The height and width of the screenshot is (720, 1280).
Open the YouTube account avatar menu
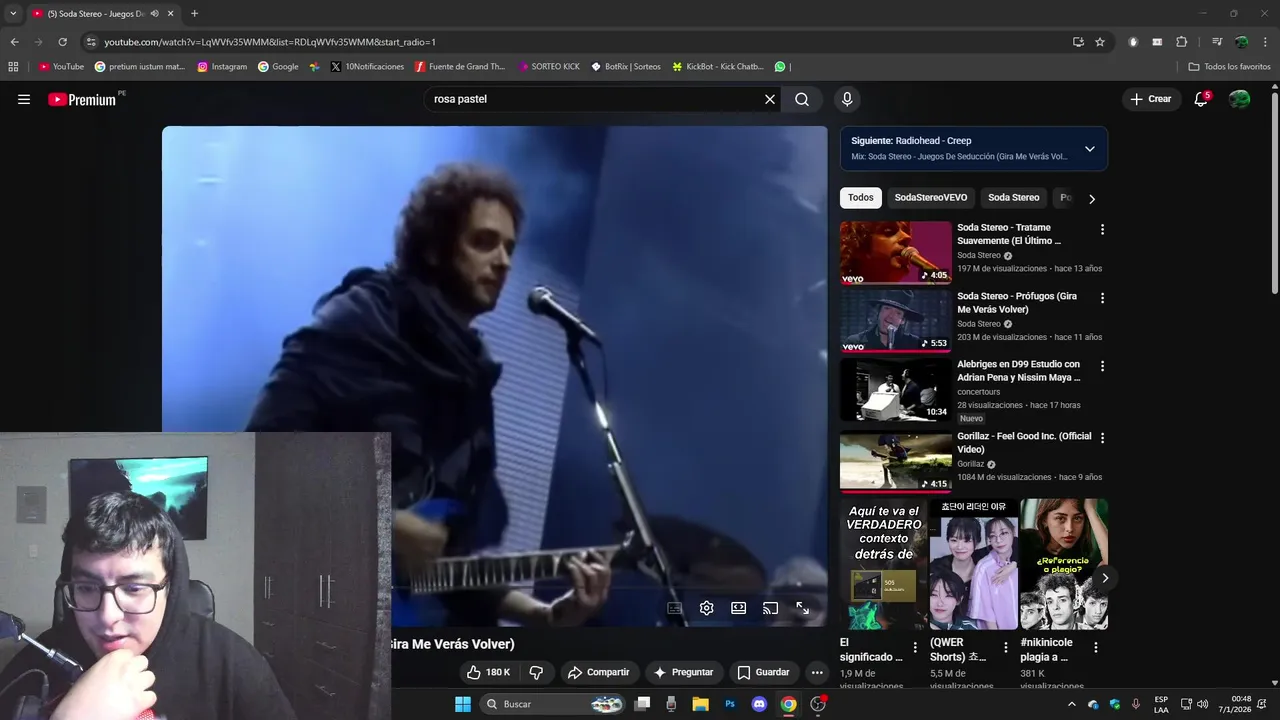coord(1239,99)
